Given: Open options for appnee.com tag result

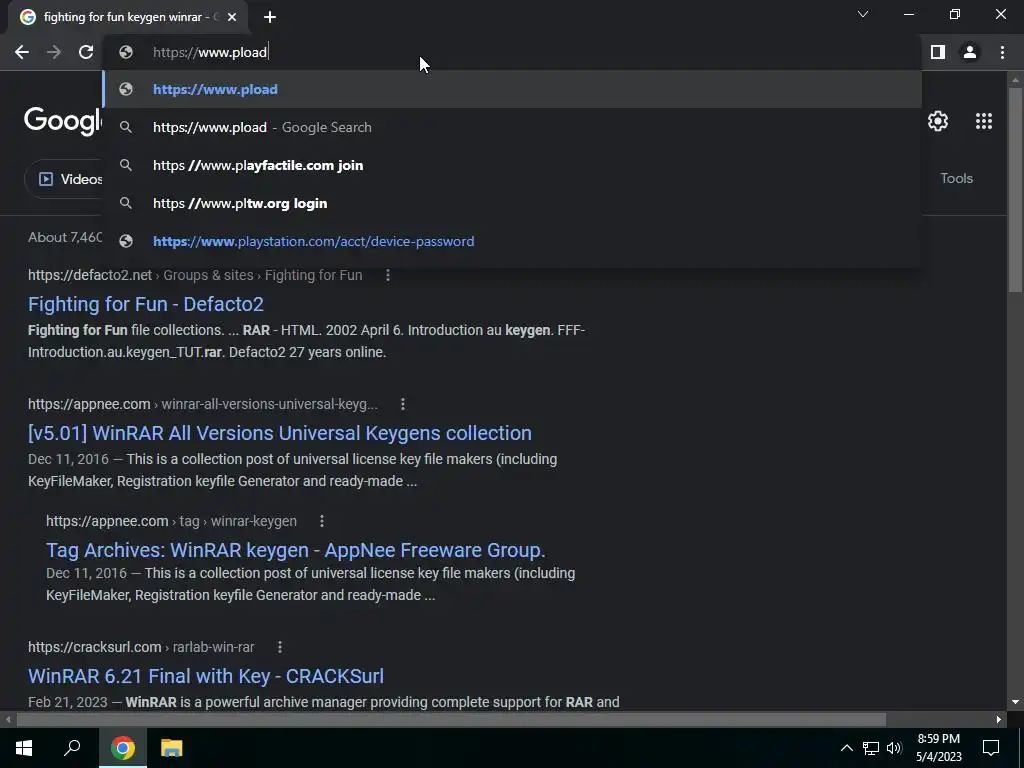Looking at the screenshot, I should click(322, 521).
